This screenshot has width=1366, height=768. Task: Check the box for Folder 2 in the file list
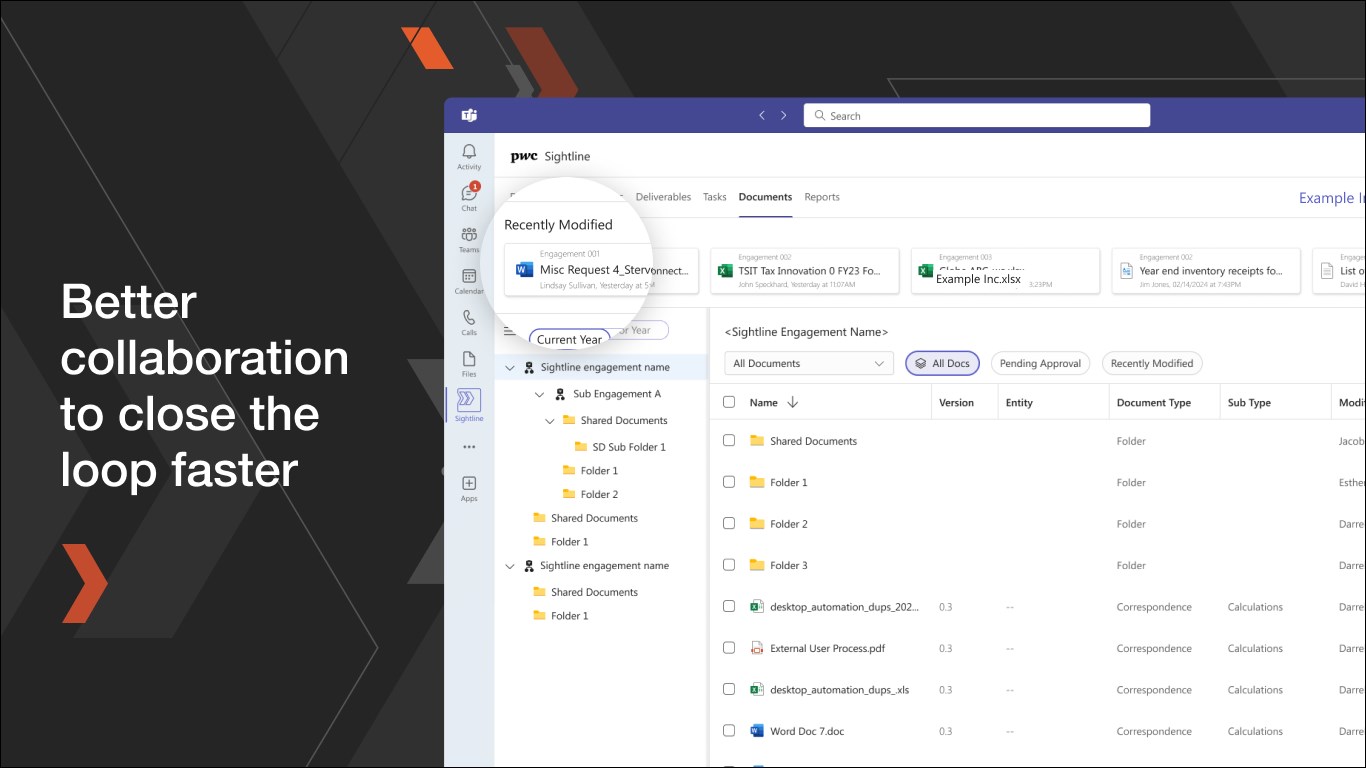(729, 523)
